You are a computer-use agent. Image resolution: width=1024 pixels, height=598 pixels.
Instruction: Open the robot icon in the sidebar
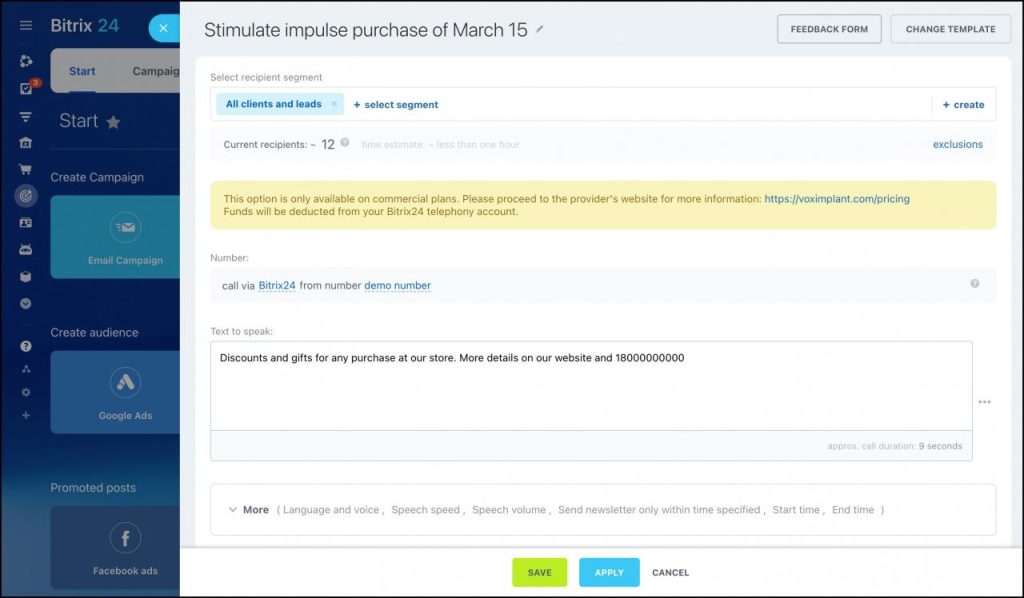pos(26,250)
